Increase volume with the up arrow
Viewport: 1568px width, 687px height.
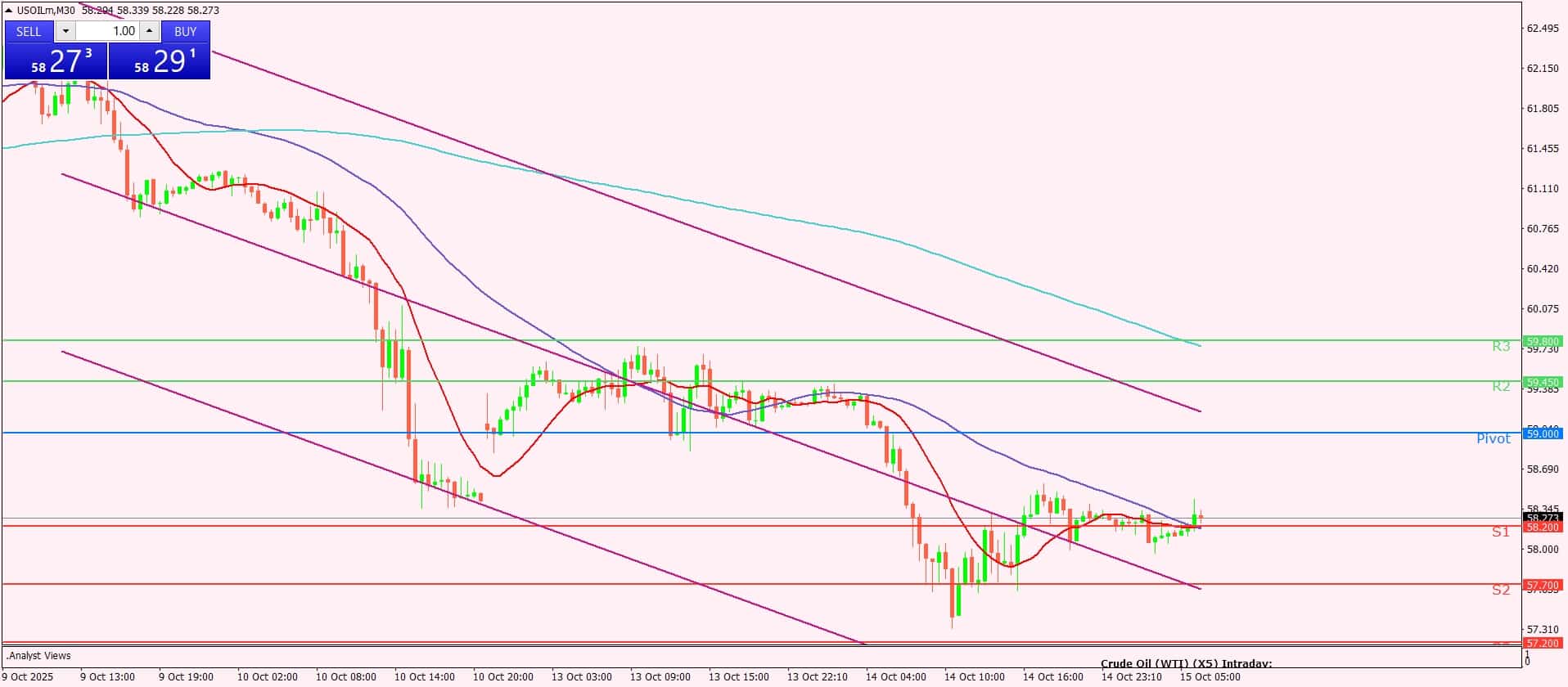point(149,31)
